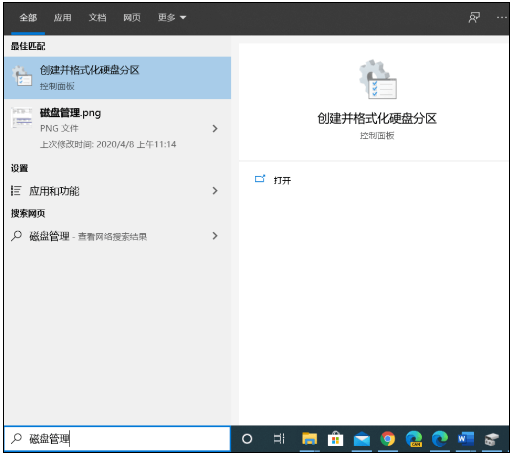Open web search result for 磁盘管理

point(118,236)
